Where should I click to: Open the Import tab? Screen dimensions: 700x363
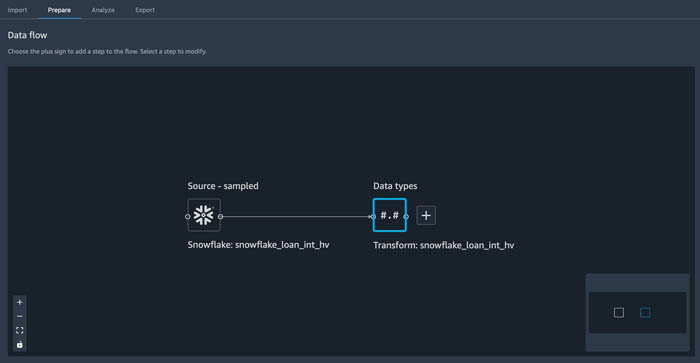pos(17,10)
